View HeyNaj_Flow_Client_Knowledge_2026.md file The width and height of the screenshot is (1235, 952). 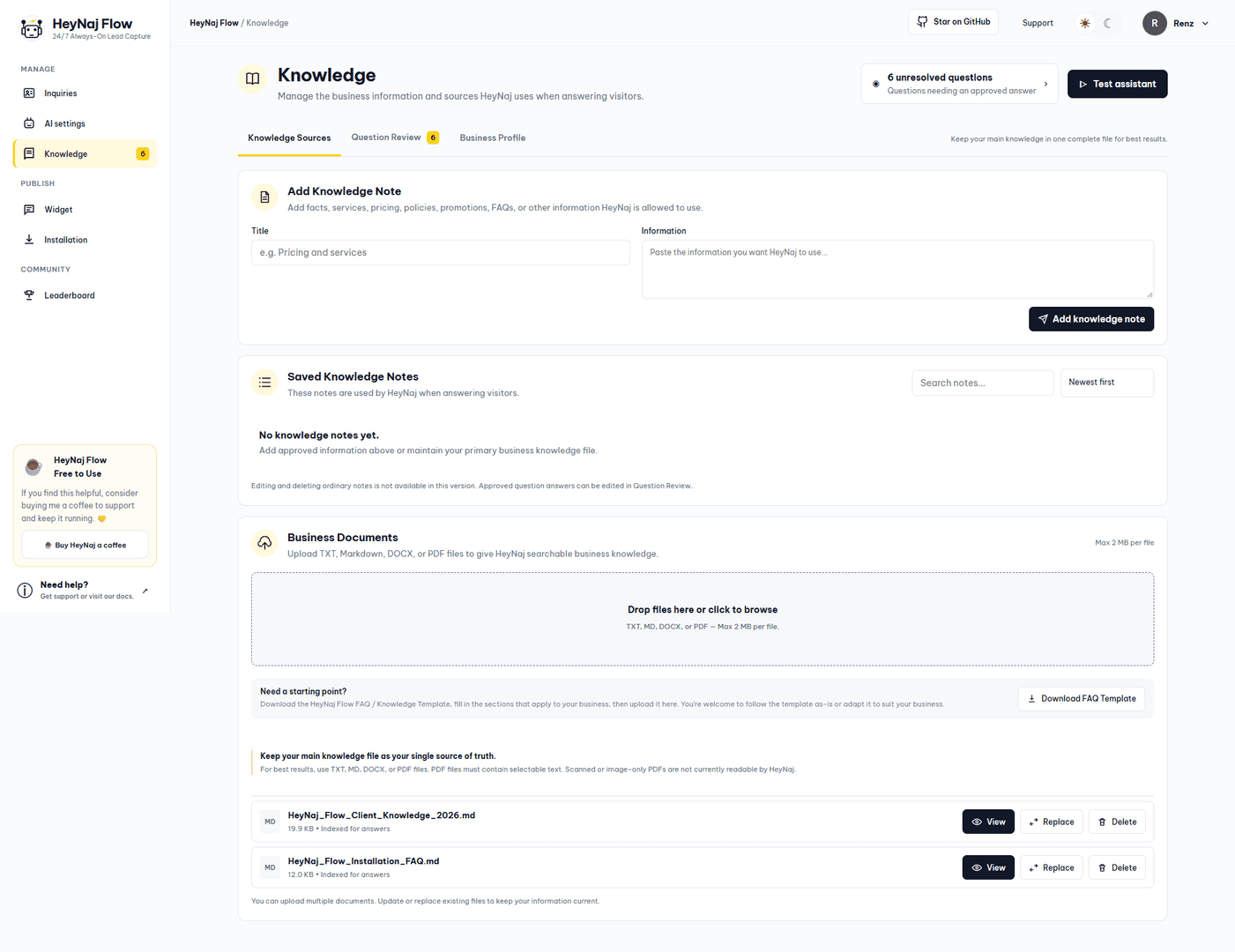988,822
